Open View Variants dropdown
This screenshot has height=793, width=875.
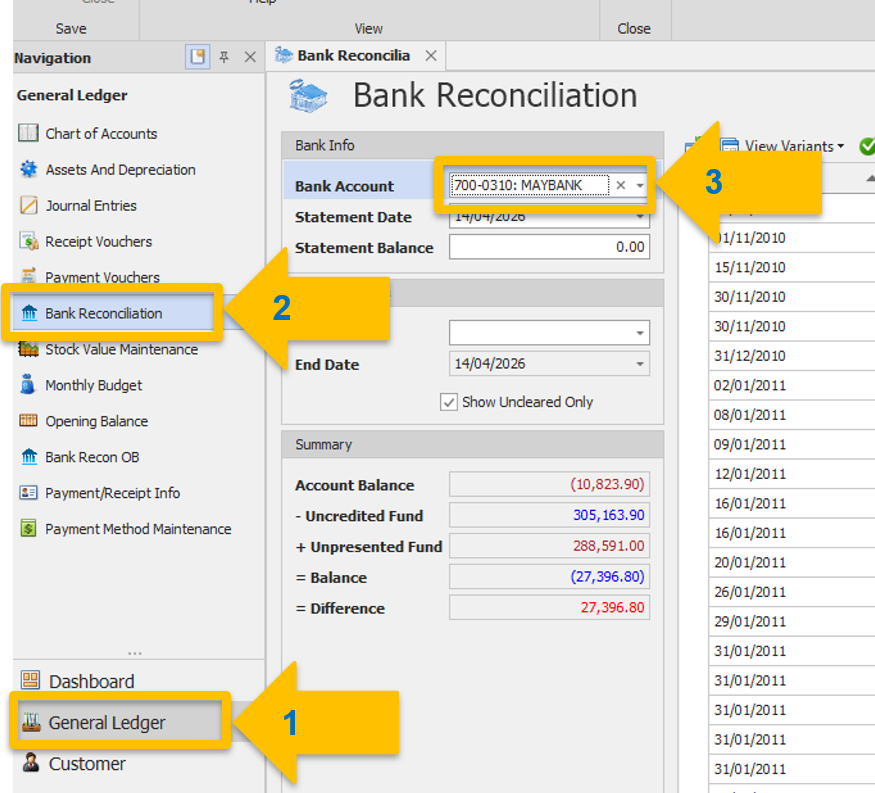click(794, 146)
